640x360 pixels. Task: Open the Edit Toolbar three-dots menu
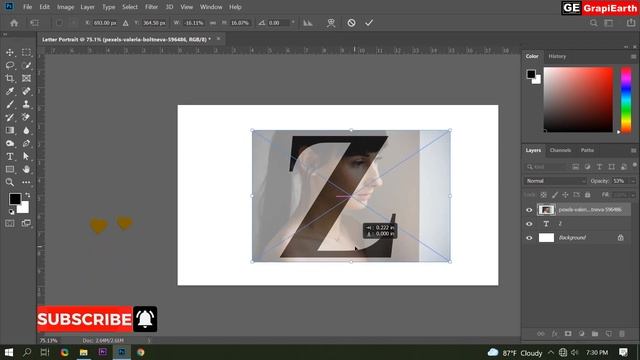[26, 182]
